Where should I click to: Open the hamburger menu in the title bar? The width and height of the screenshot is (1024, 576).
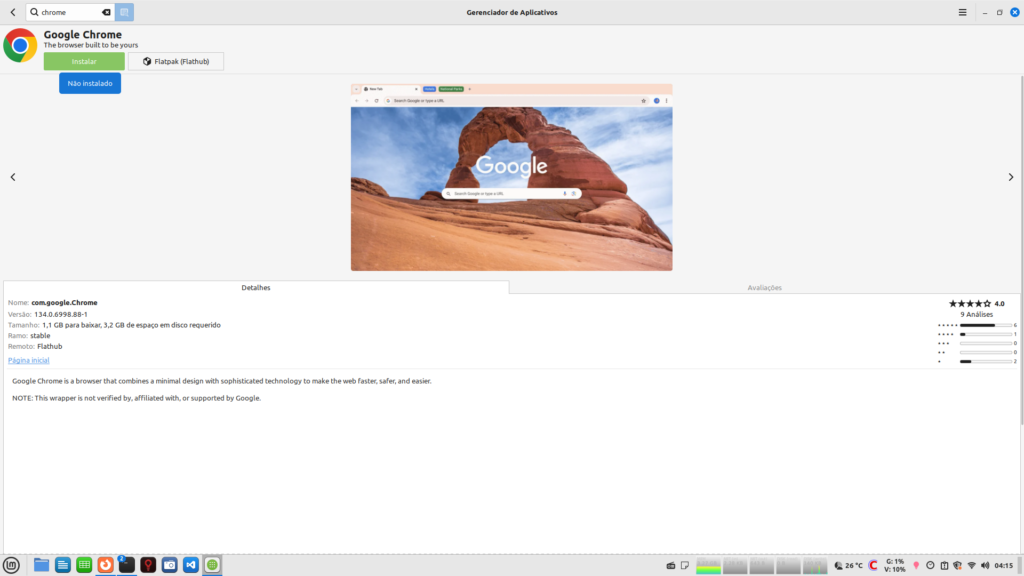pos(962,12)
